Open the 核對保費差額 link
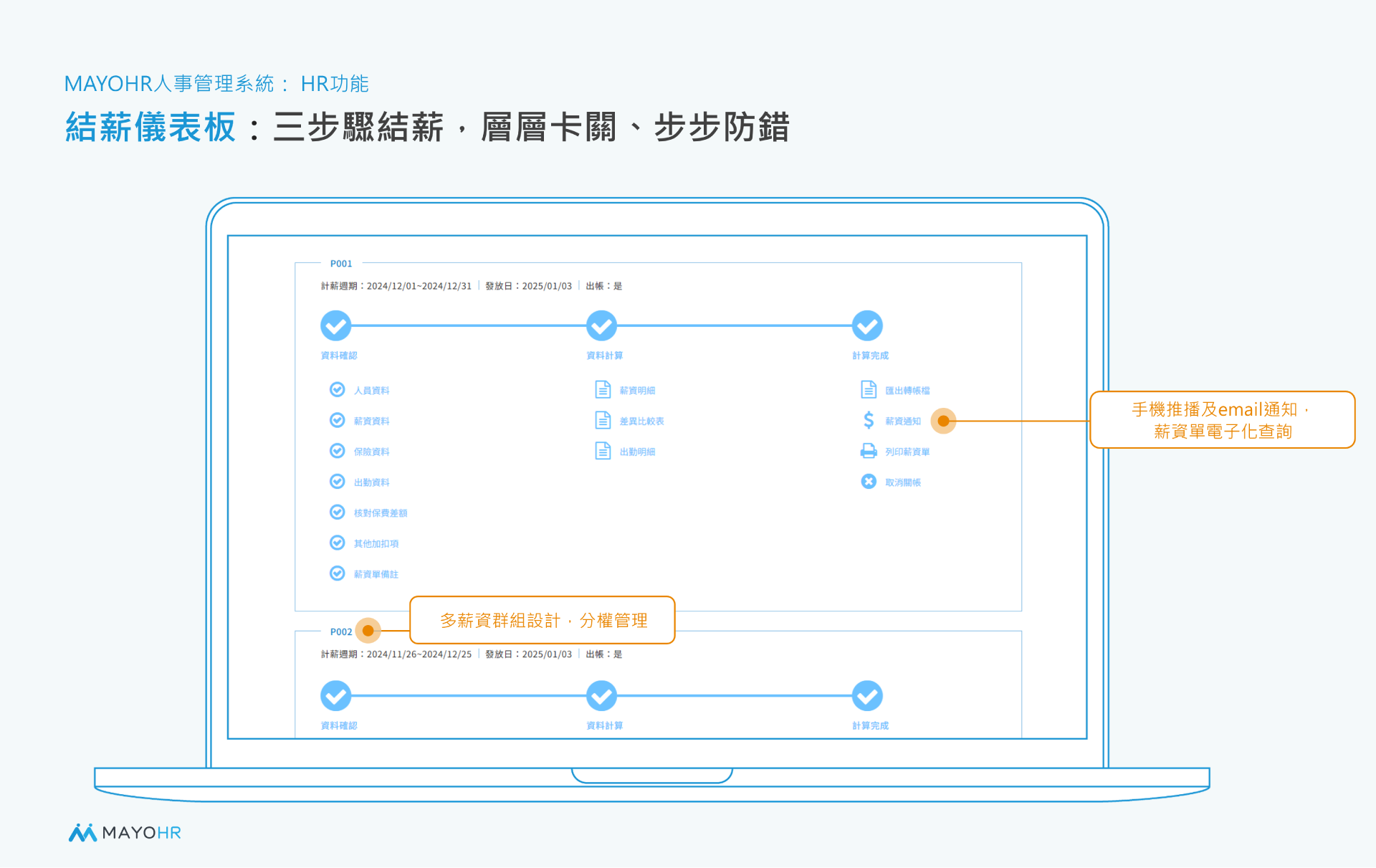The height and width of the screenshot is (868, 1376). (381, 513)
